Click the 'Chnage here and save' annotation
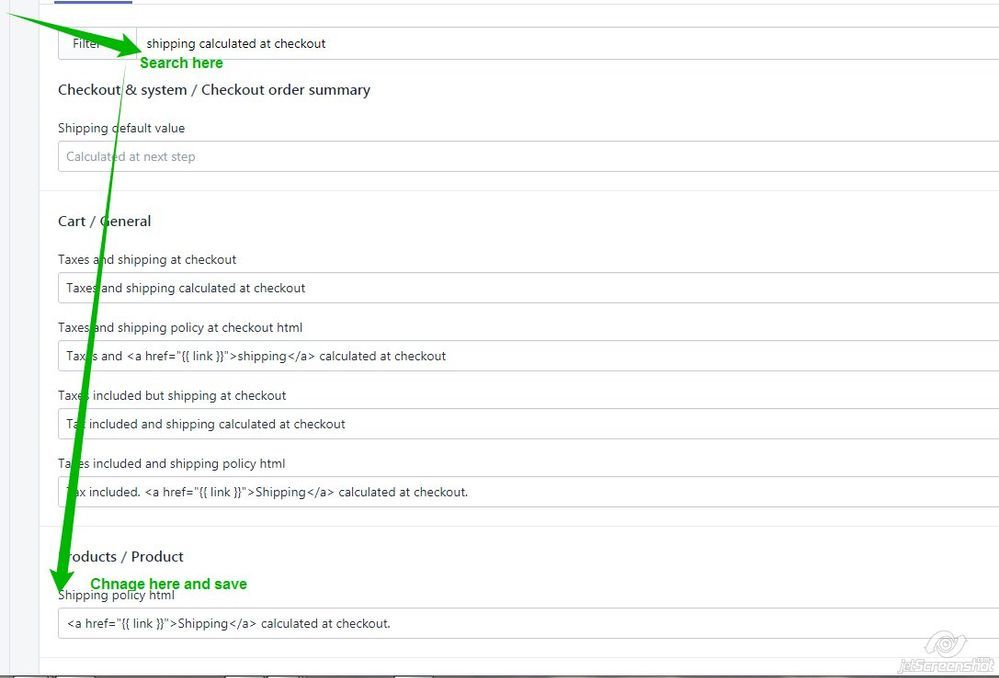 pos(168,584)
